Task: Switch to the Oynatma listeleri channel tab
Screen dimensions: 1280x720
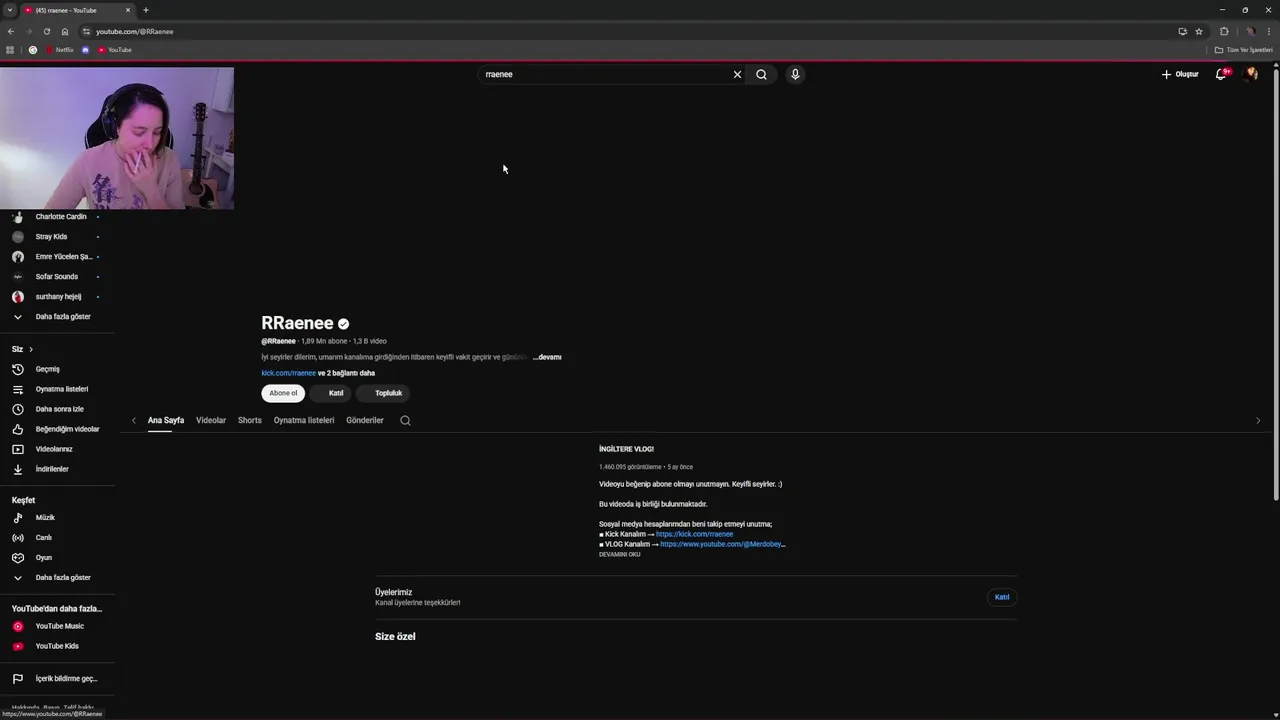Action: 304,420
